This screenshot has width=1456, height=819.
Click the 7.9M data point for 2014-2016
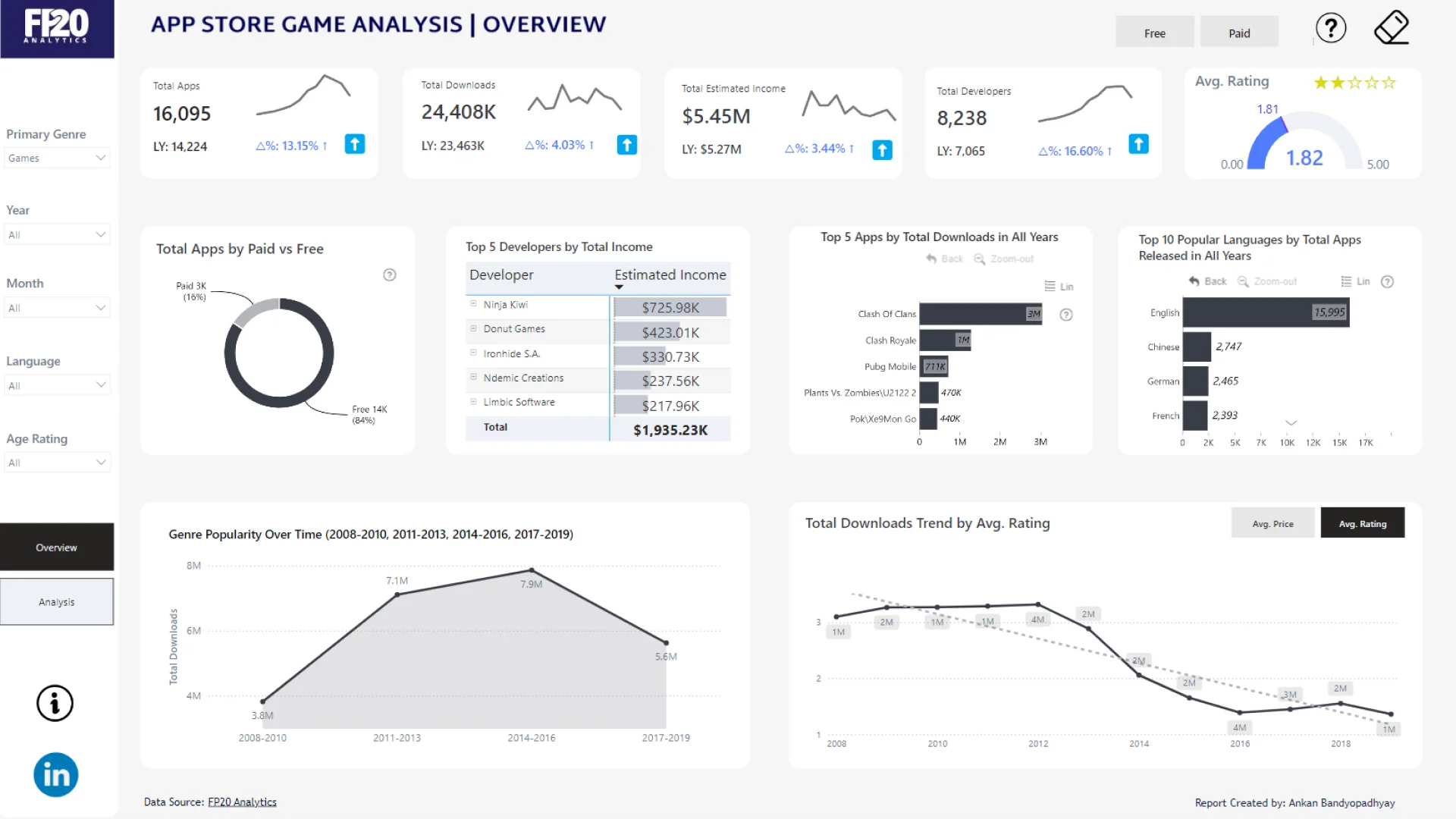532,570
